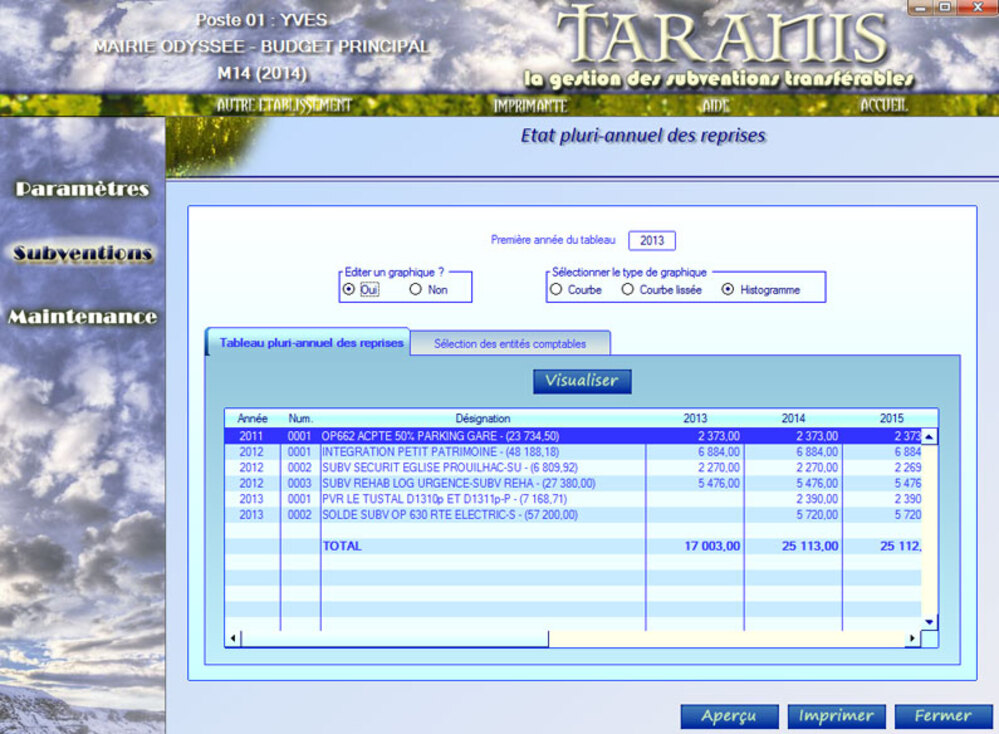Image resolution: width=999 pixels, height=734 pixels.
Task: Open the Aide help menu
Action: point(715,105)
